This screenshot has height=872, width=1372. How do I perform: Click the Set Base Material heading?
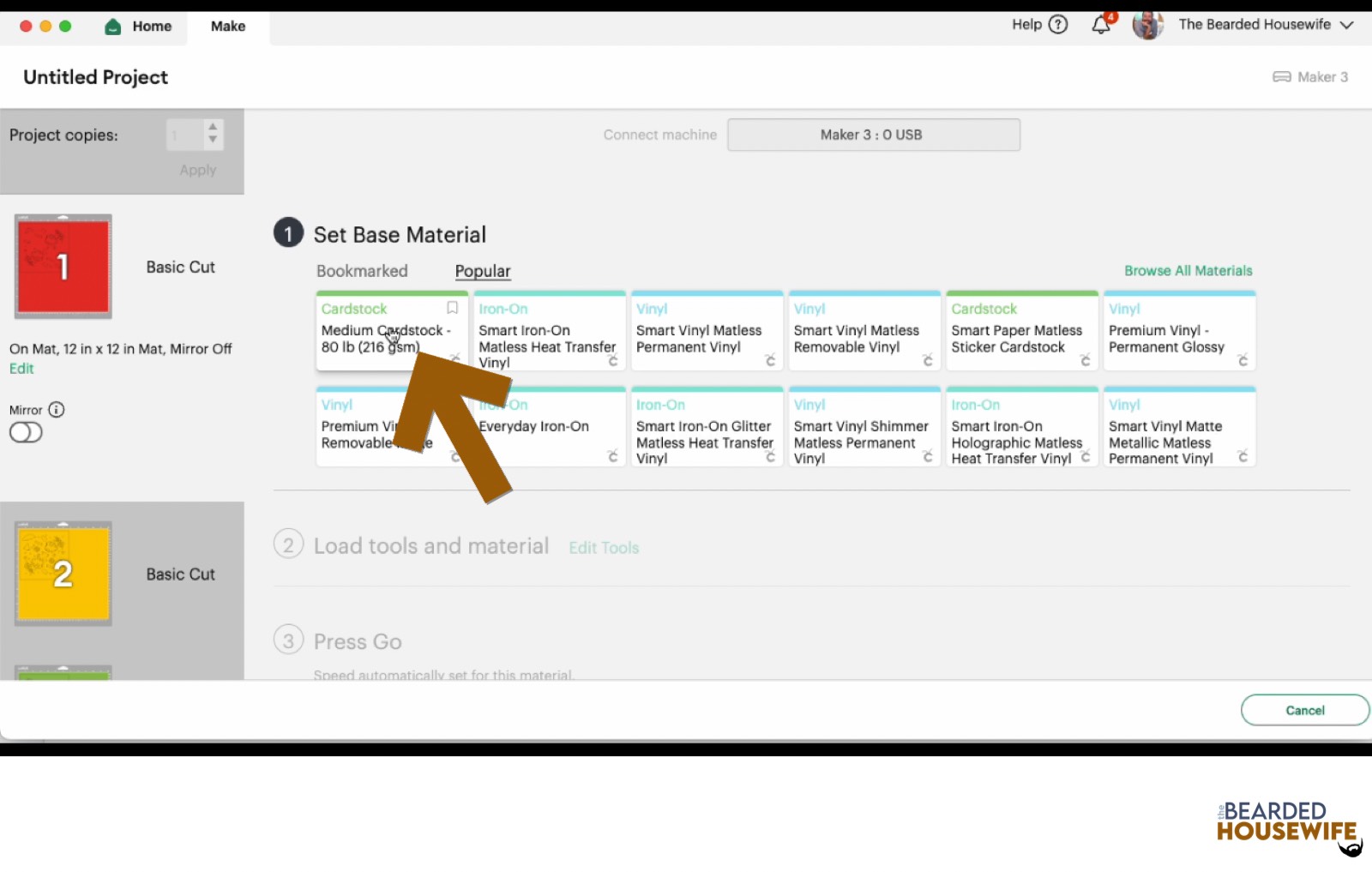coord(400,235)
